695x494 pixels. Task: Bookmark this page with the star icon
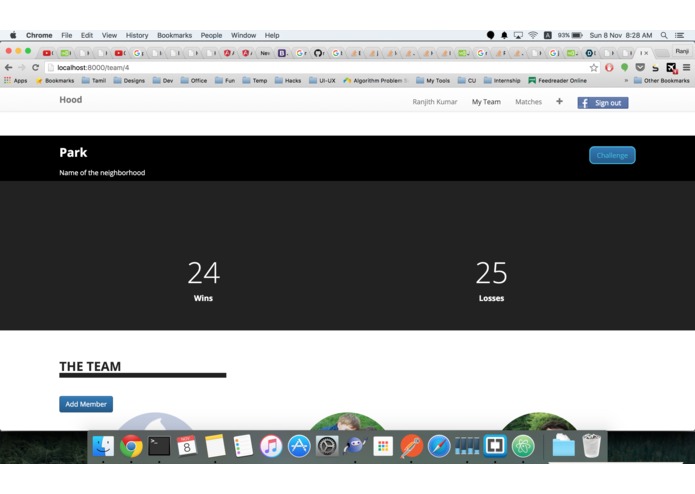point(593,67)
